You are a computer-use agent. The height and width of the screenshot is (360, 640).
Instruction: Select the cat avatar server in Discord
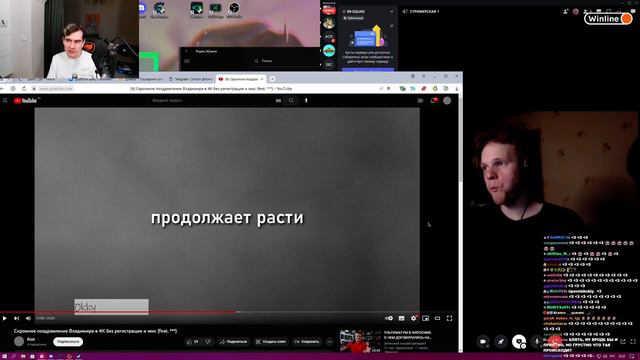(329, 23)
